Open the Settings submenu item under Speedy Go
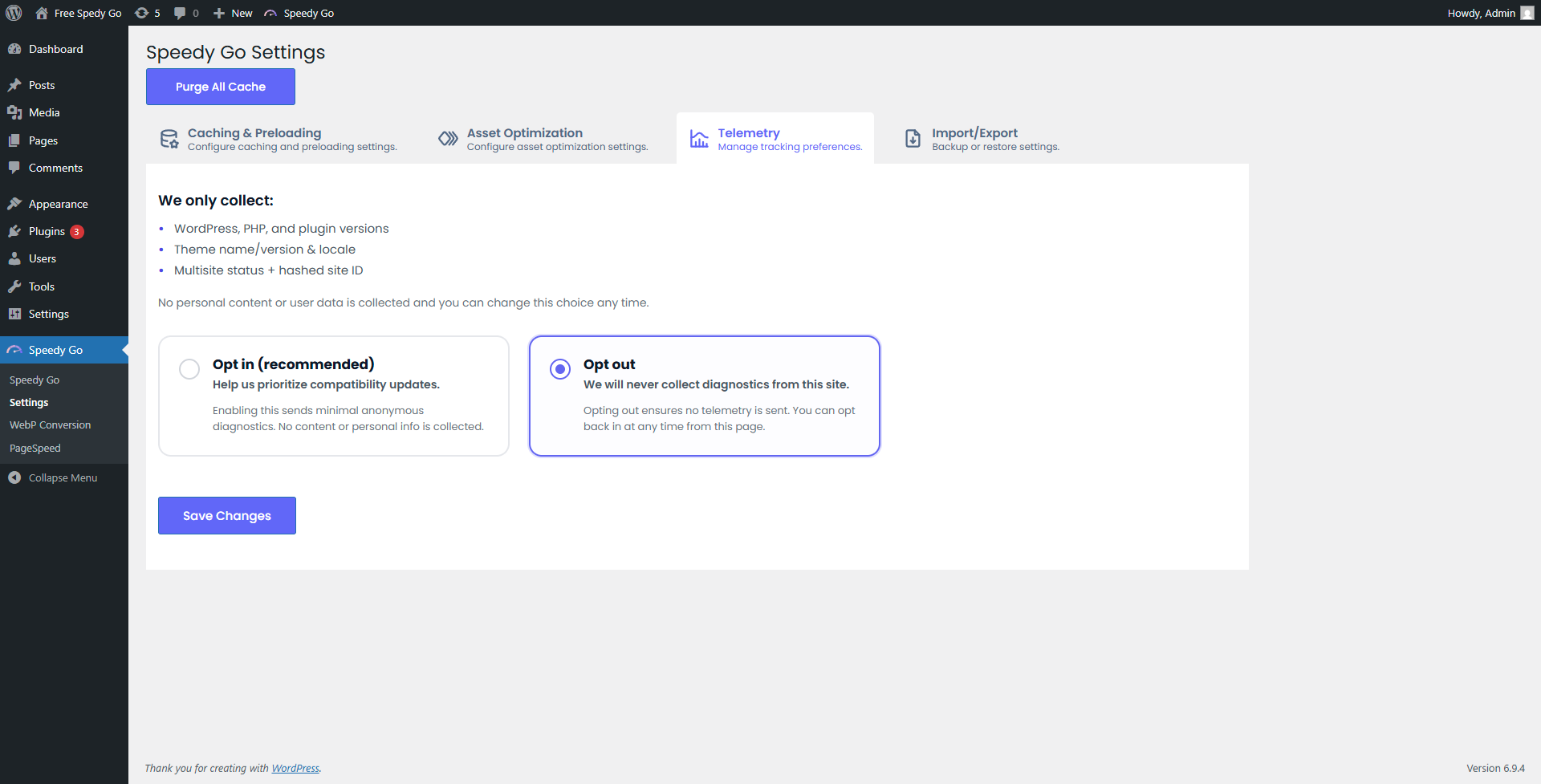The height and width of the screenshot is (784, 1541). click(x=29, y=403)
